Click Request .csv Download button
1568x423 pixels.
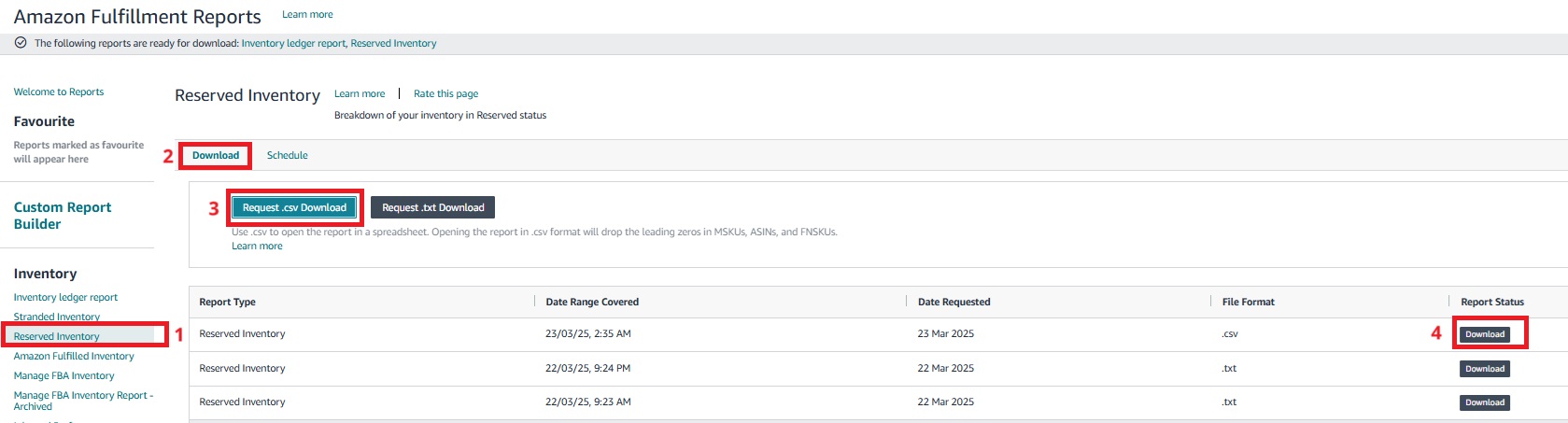pos(294,207)
